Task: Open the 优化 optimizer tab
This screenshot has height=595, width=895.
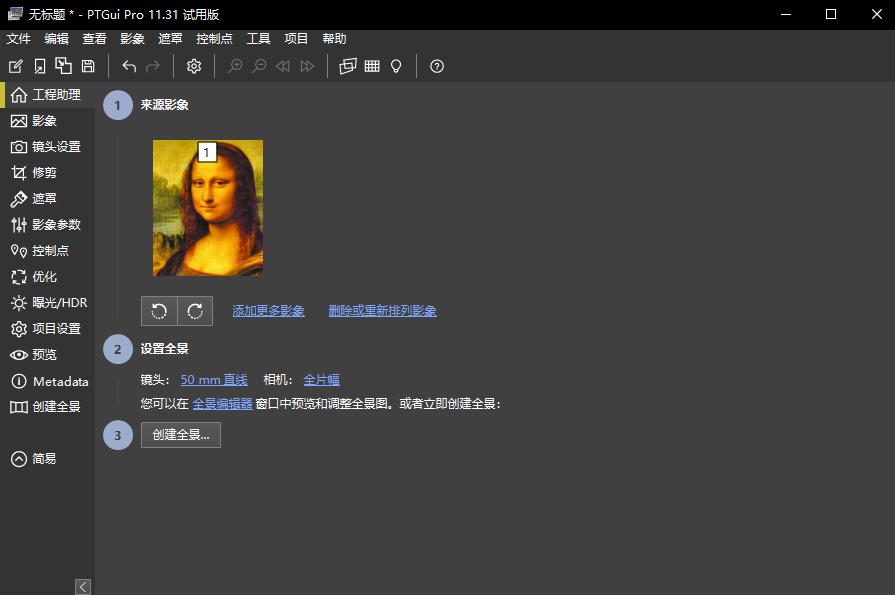Action: (x=47, y=277)
